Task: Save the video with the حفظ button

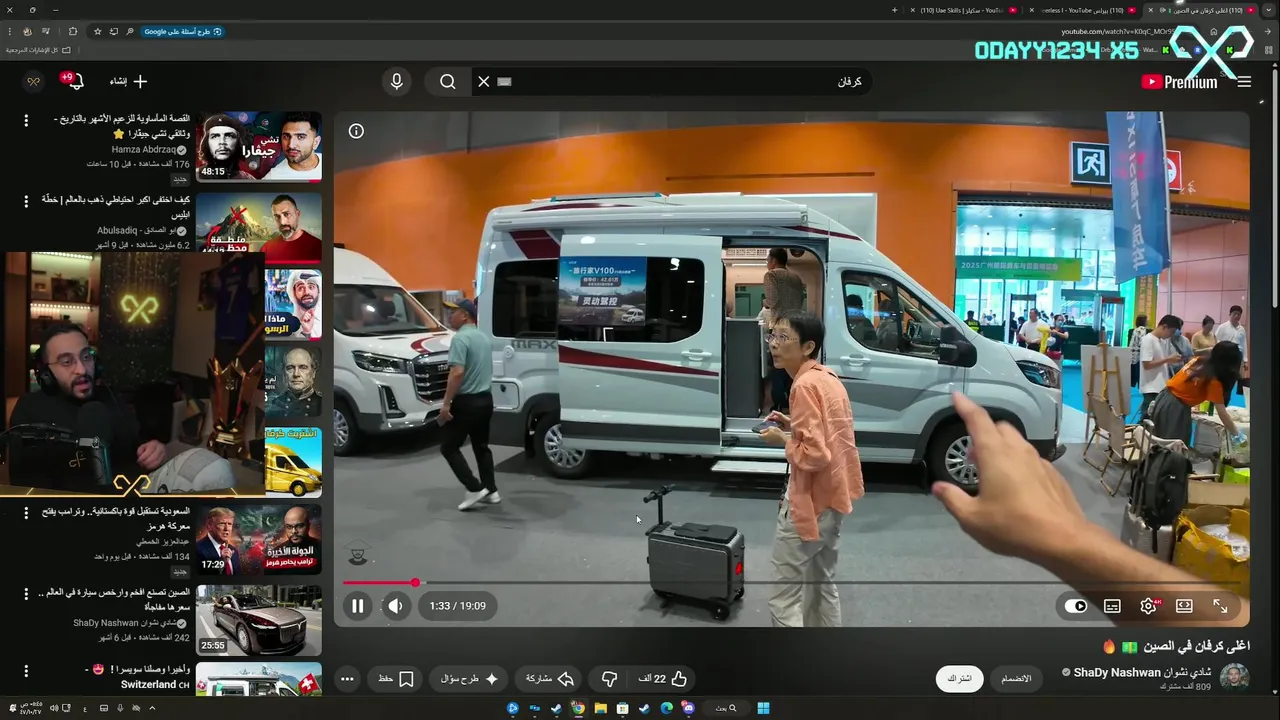Action: tap(396, 679)
